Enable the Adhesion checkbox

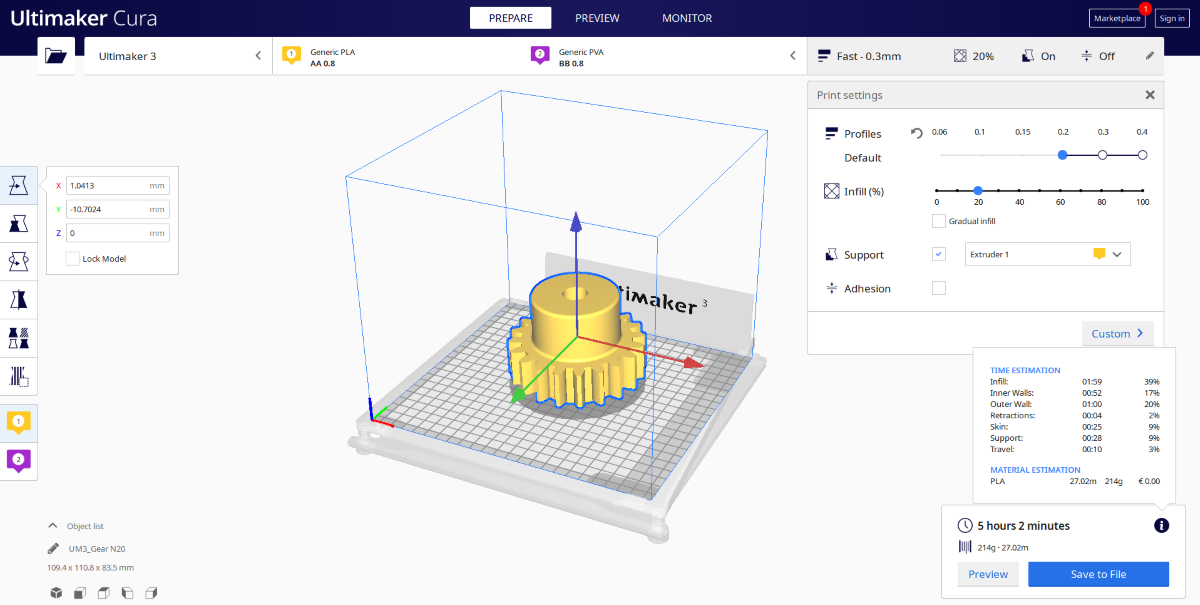click(938, 288)
